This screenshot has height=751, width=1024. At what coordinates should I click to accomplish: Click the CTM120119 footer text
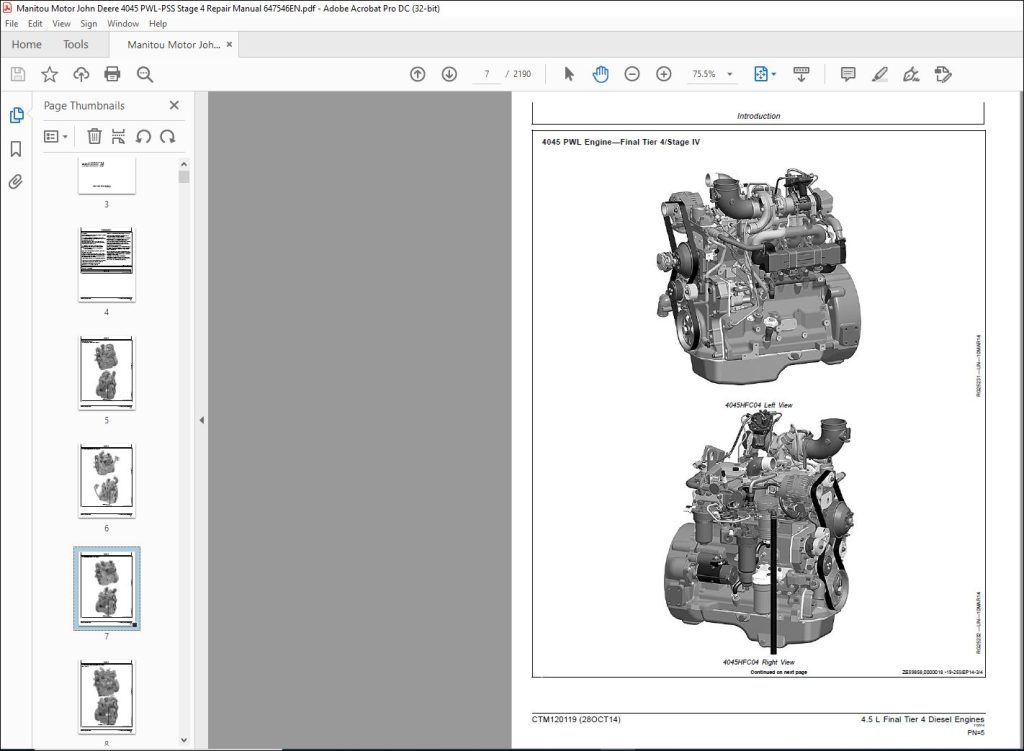tap(576, 720)
